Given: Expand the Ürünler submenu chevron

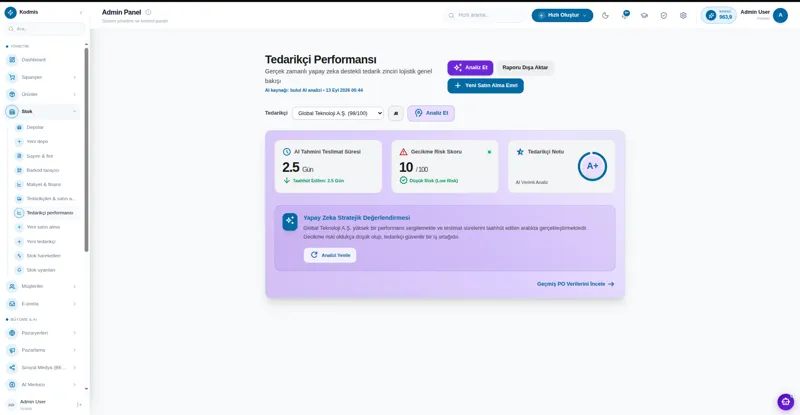Looking at the screenshot, I should [74, 94].
